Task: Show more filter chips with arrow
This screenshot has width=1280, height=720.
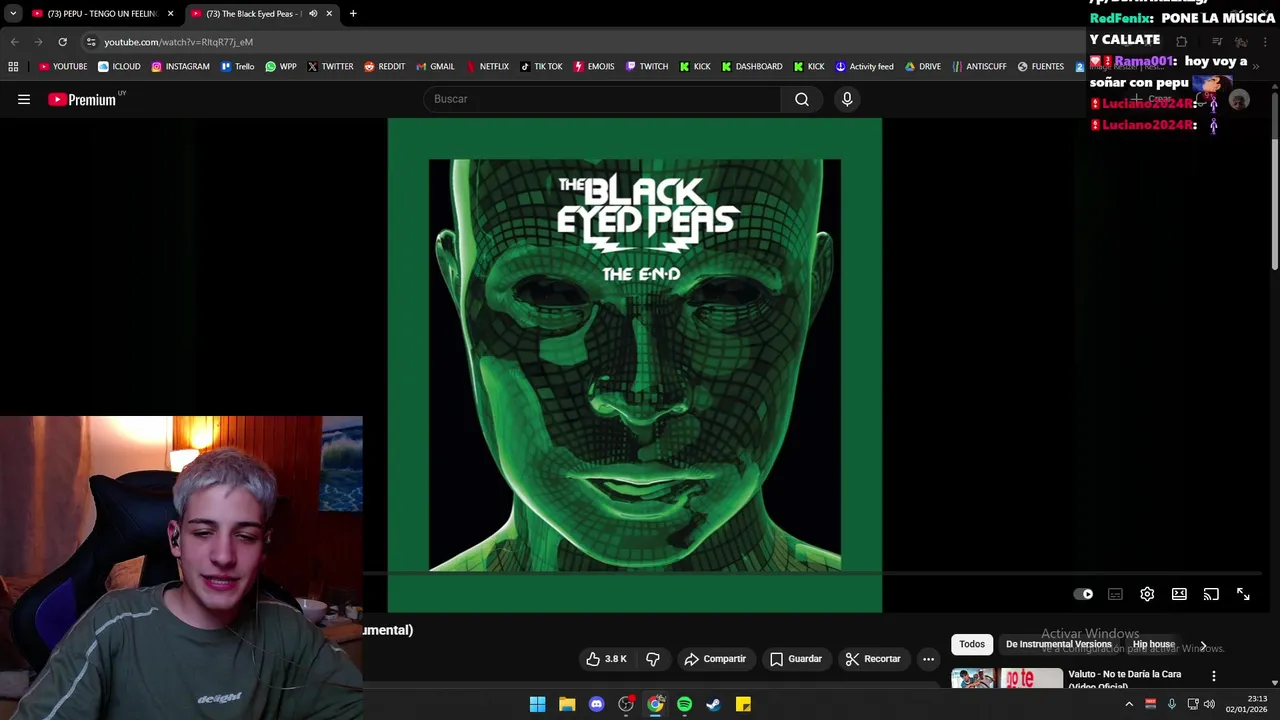Action: click(x=1203, y=645)
